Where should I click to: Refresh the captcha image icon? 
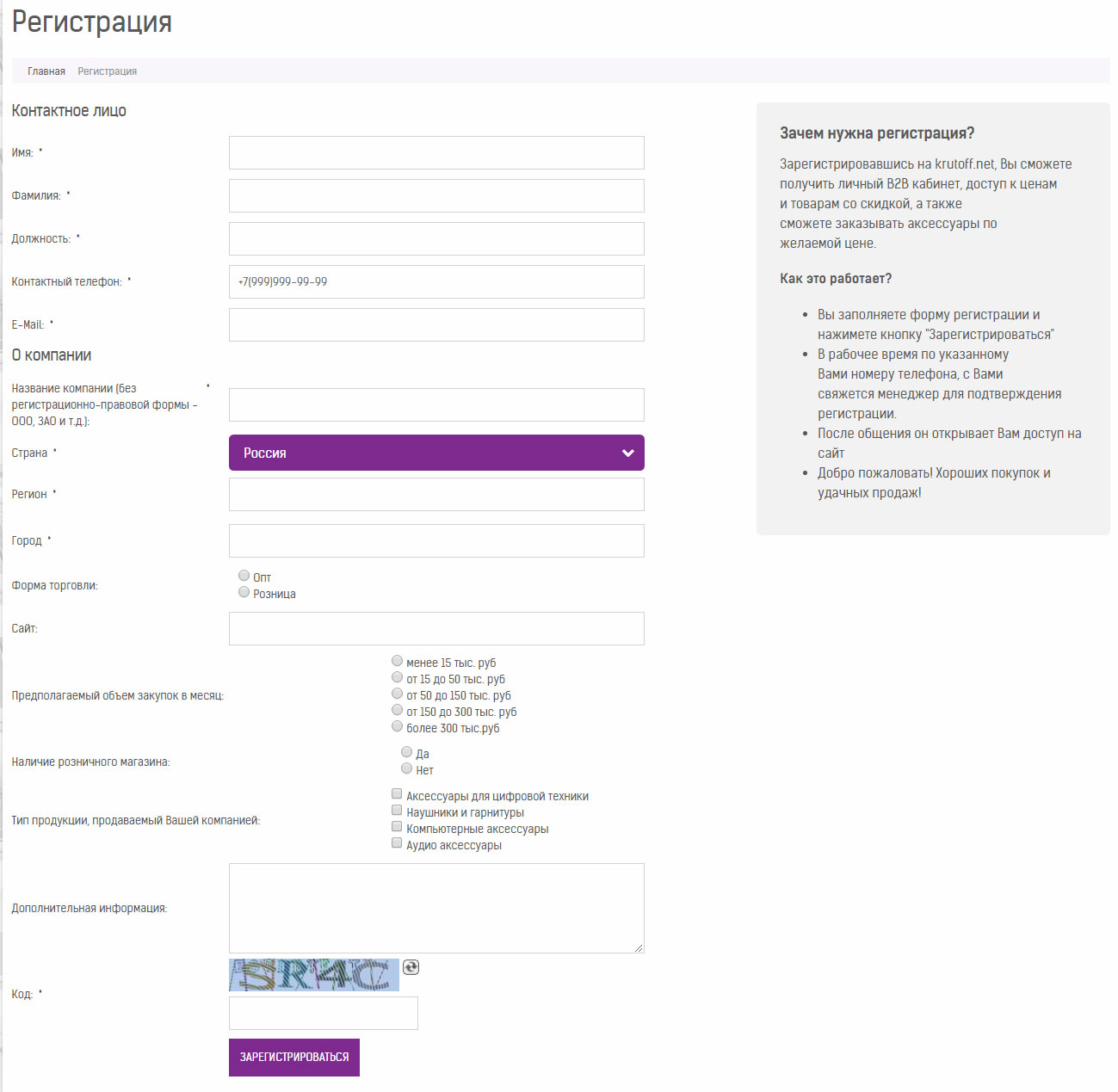pos(411,967)
